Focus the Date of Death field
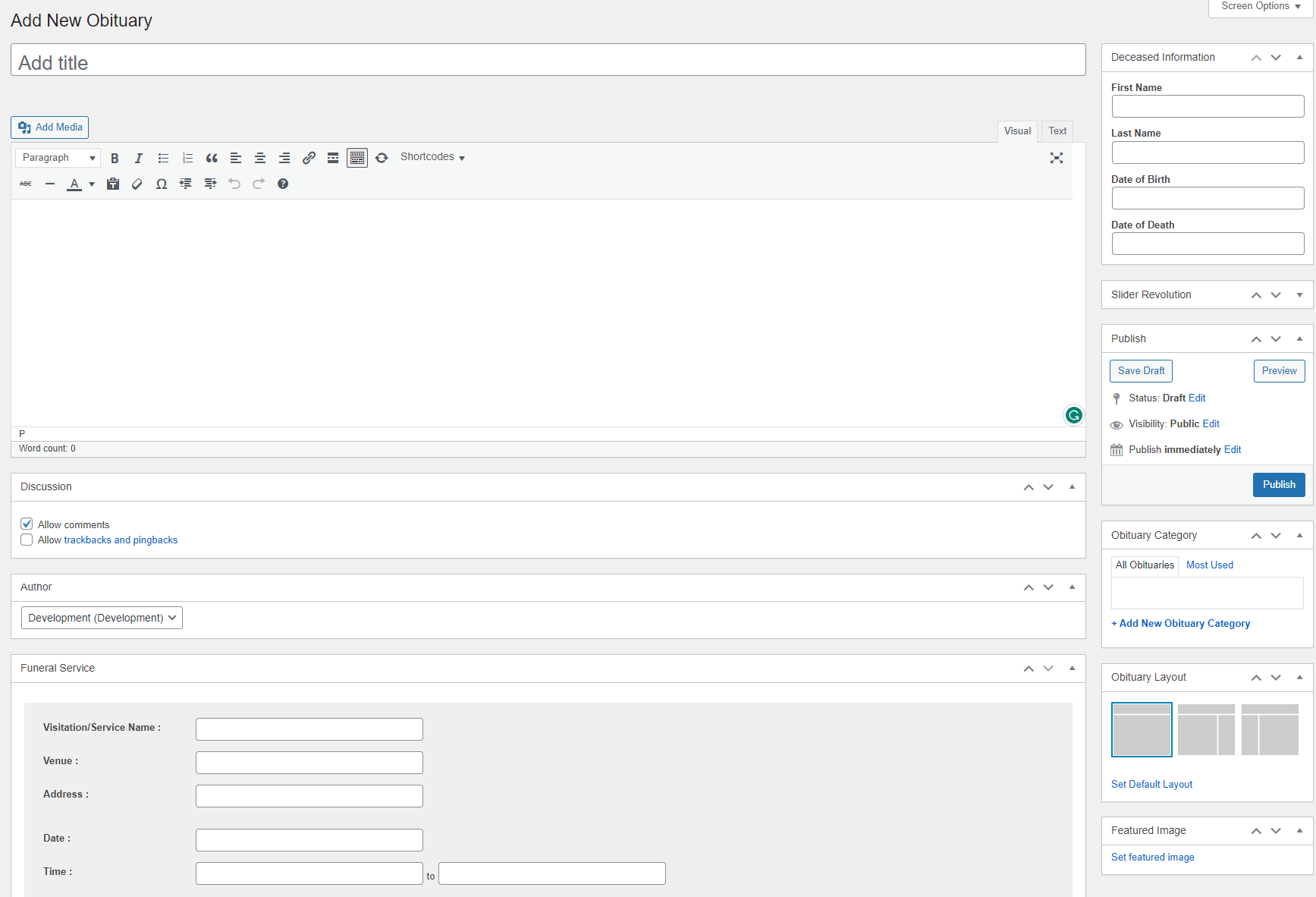The width and height of the screenshot is (1316, 897). click(1208, 244)
